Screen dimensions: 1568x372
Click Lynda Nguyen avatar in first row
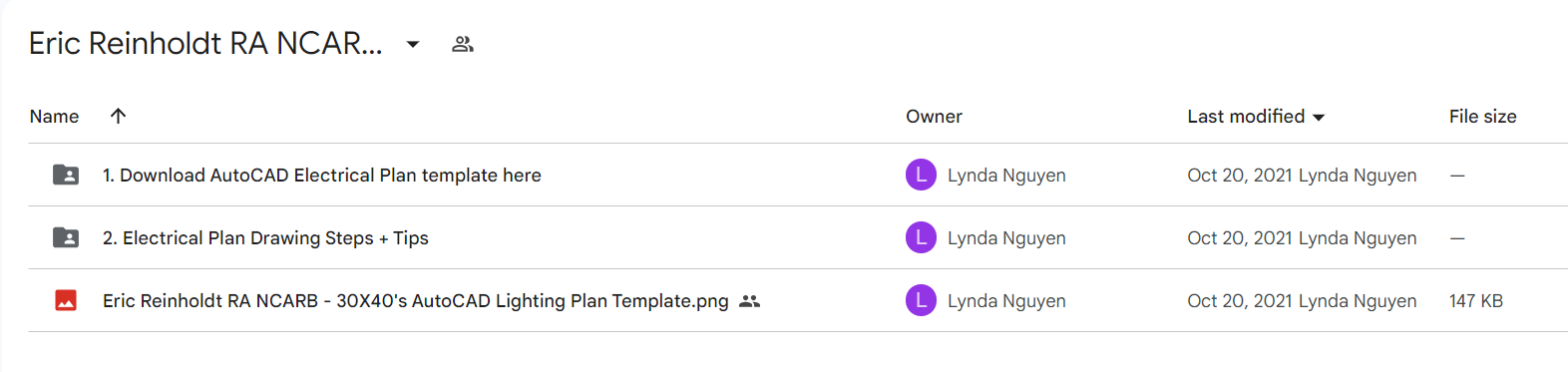(921, 175)
